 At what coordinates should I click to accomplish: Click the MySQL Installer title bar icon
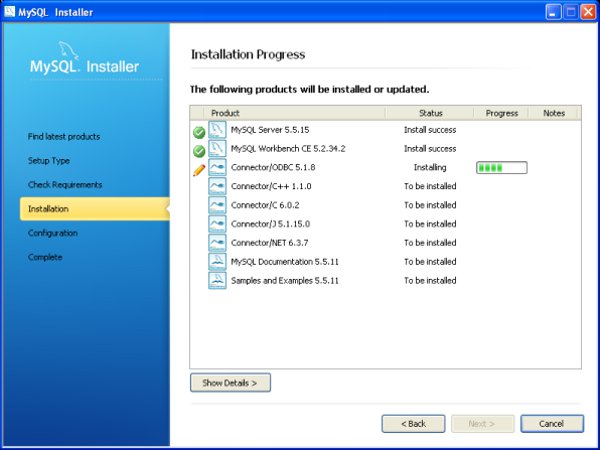click(10, 12)
